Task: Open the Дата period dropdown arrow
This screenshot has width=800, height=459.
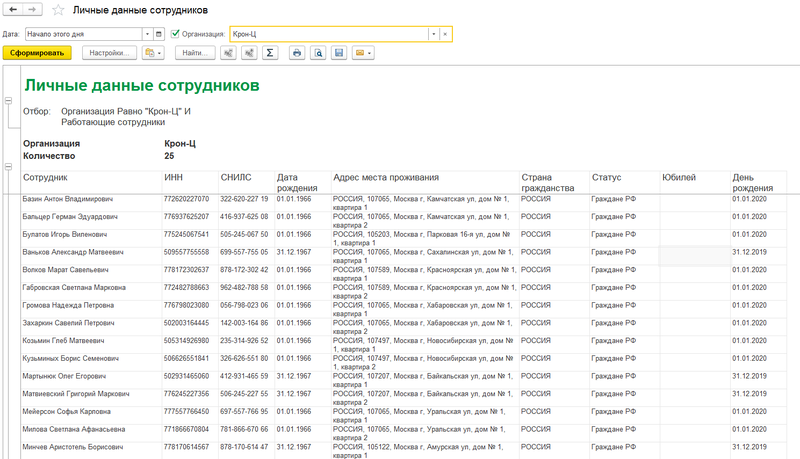Action: tap(147, 34)
